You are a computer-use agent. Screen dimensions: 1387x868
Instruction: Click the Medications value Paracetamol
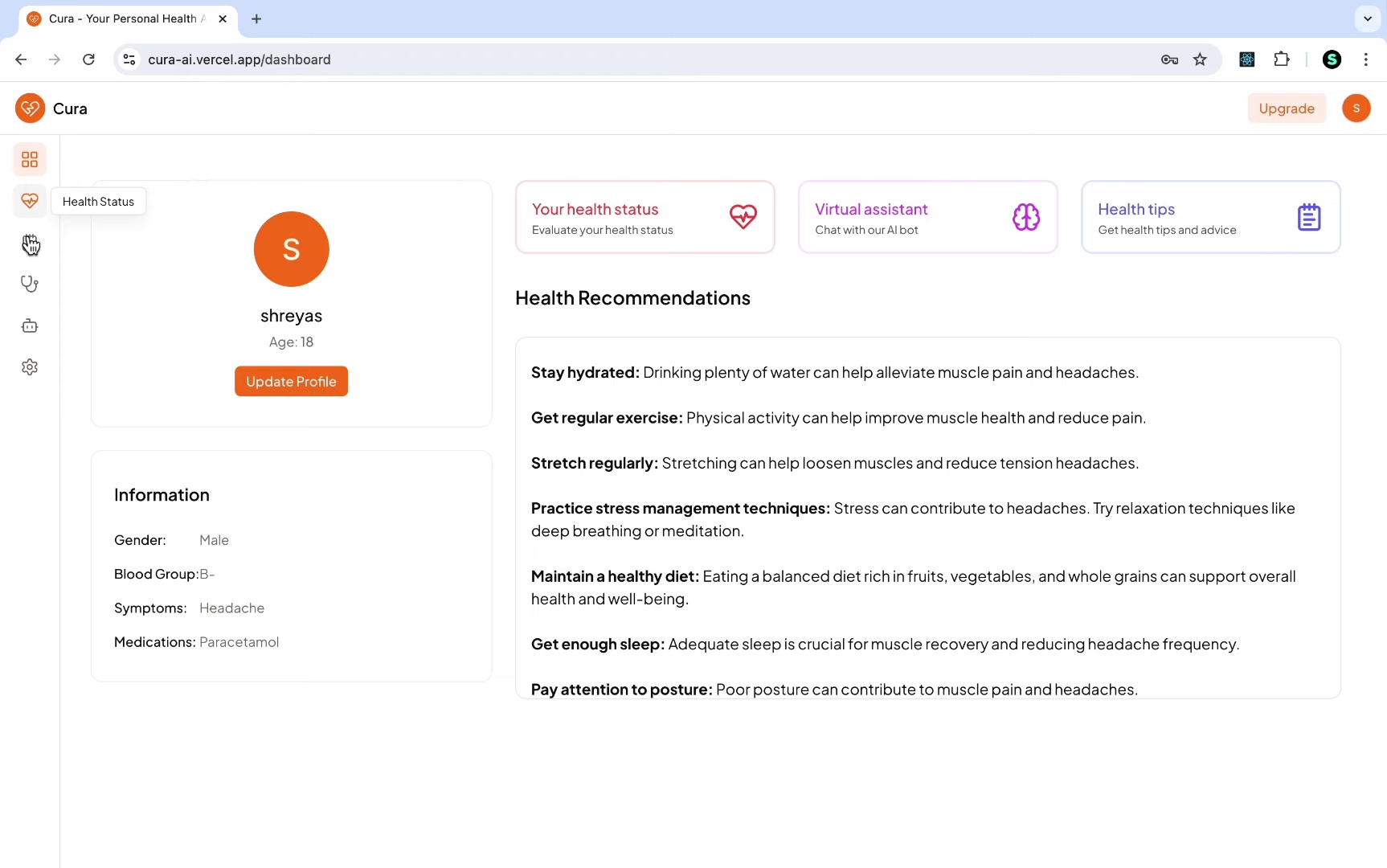(x=239, y=642)
